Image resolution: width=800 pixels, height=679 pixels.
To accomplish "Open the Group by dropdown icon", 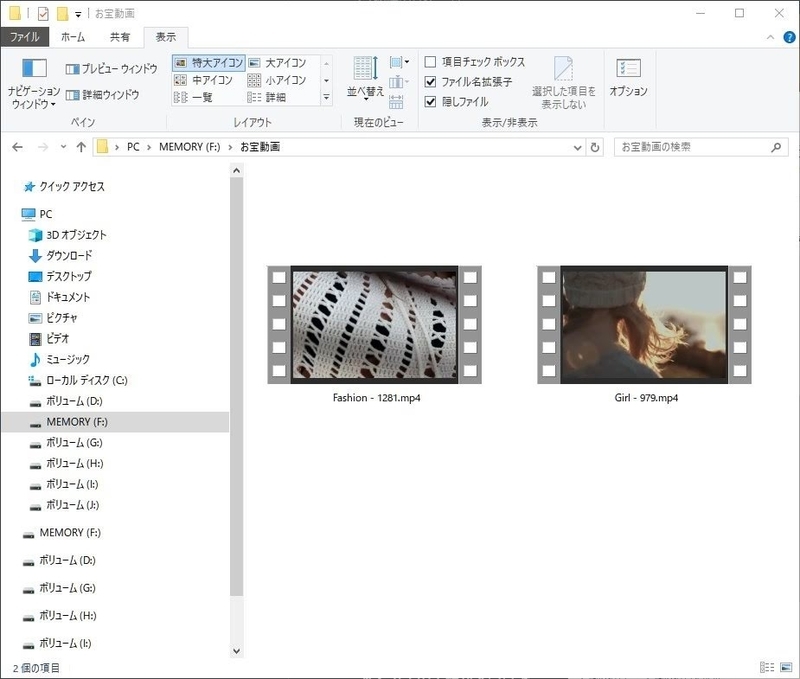I will 399,62.
